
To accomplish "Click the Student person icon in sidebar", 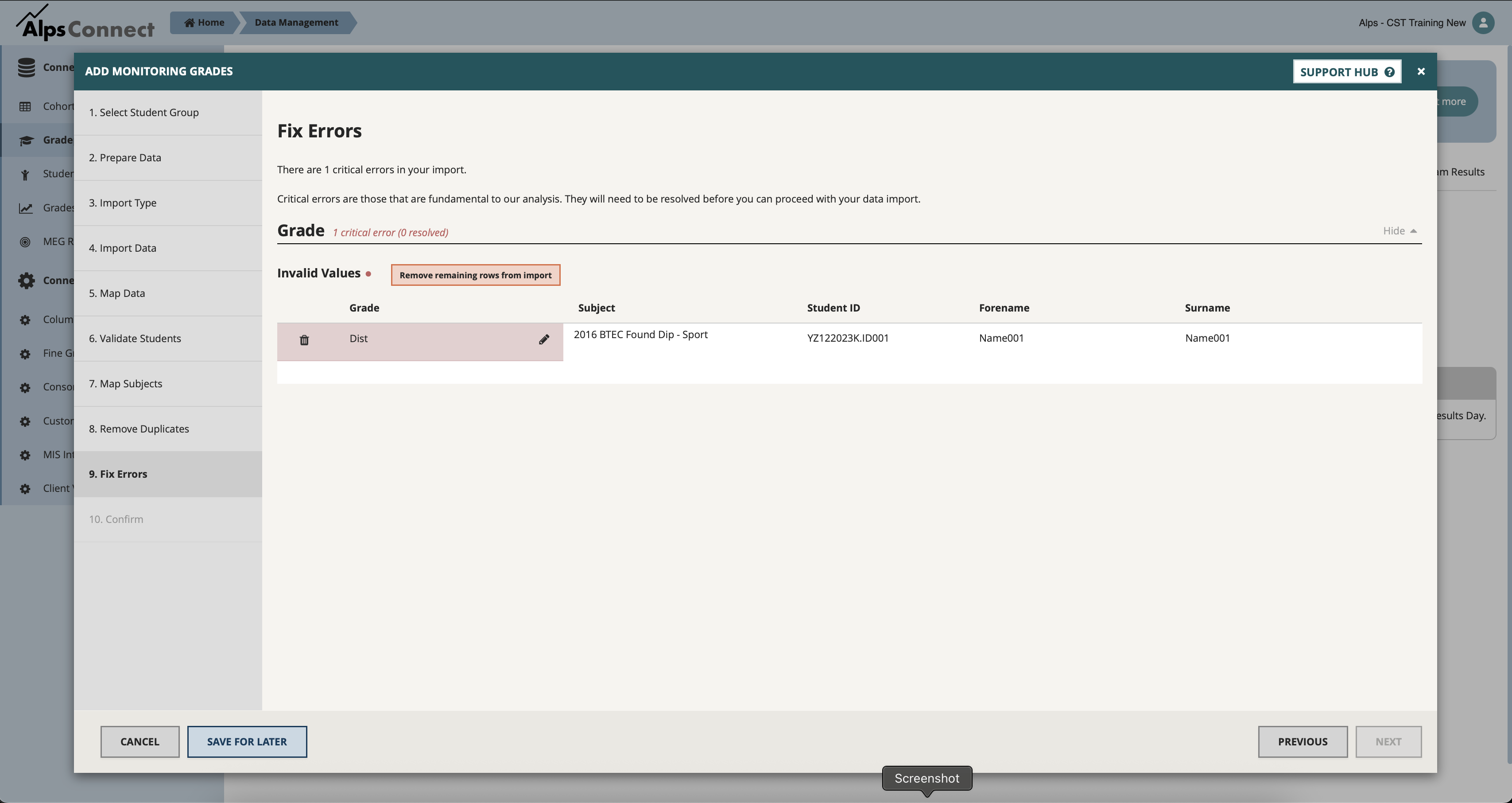I will pyautogui.click(x=25, y=175).
